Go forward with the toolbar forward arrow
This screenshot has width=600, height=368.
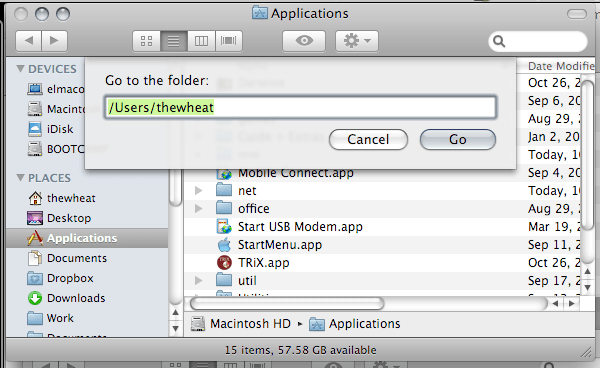pyautogui.click(x=54, y=41)
